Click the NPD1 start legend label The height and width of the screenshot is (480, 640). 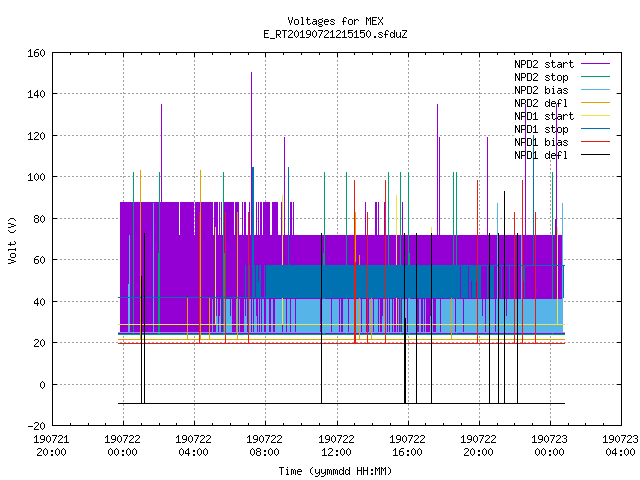tap(544, 116)
